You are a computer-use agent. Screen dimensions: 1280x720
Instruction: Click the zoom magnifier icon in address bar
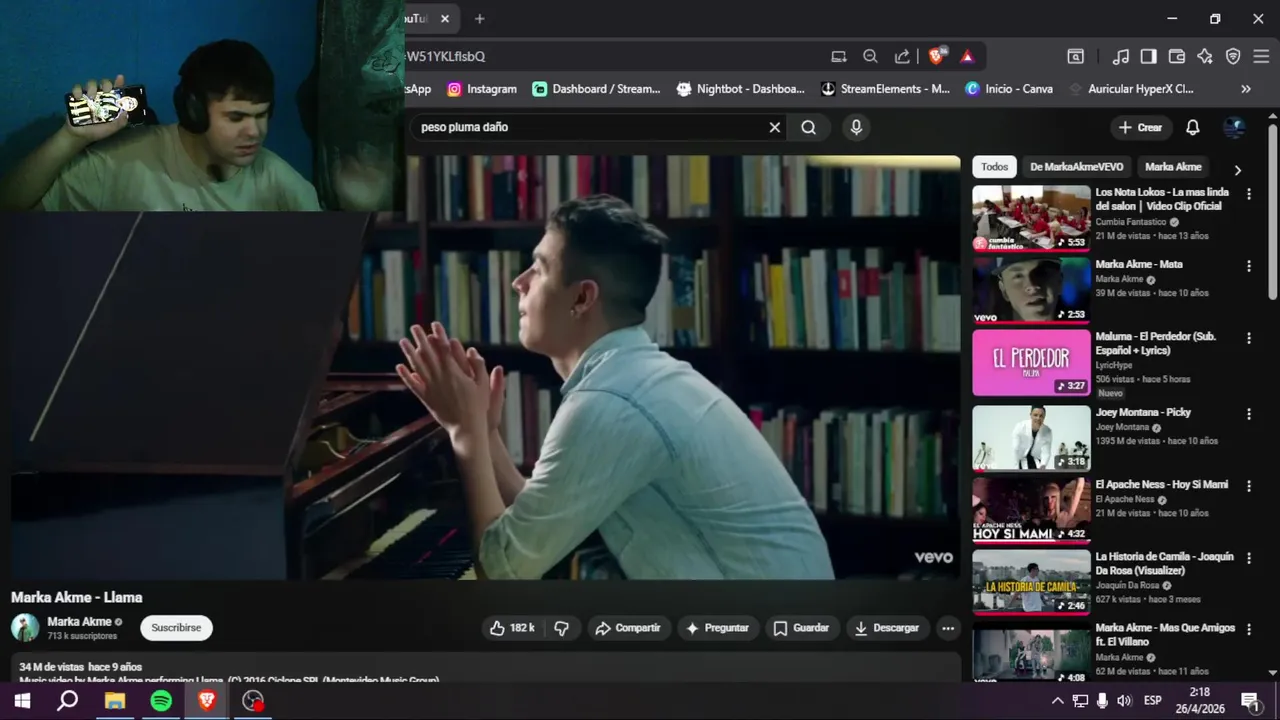[870, 56]
